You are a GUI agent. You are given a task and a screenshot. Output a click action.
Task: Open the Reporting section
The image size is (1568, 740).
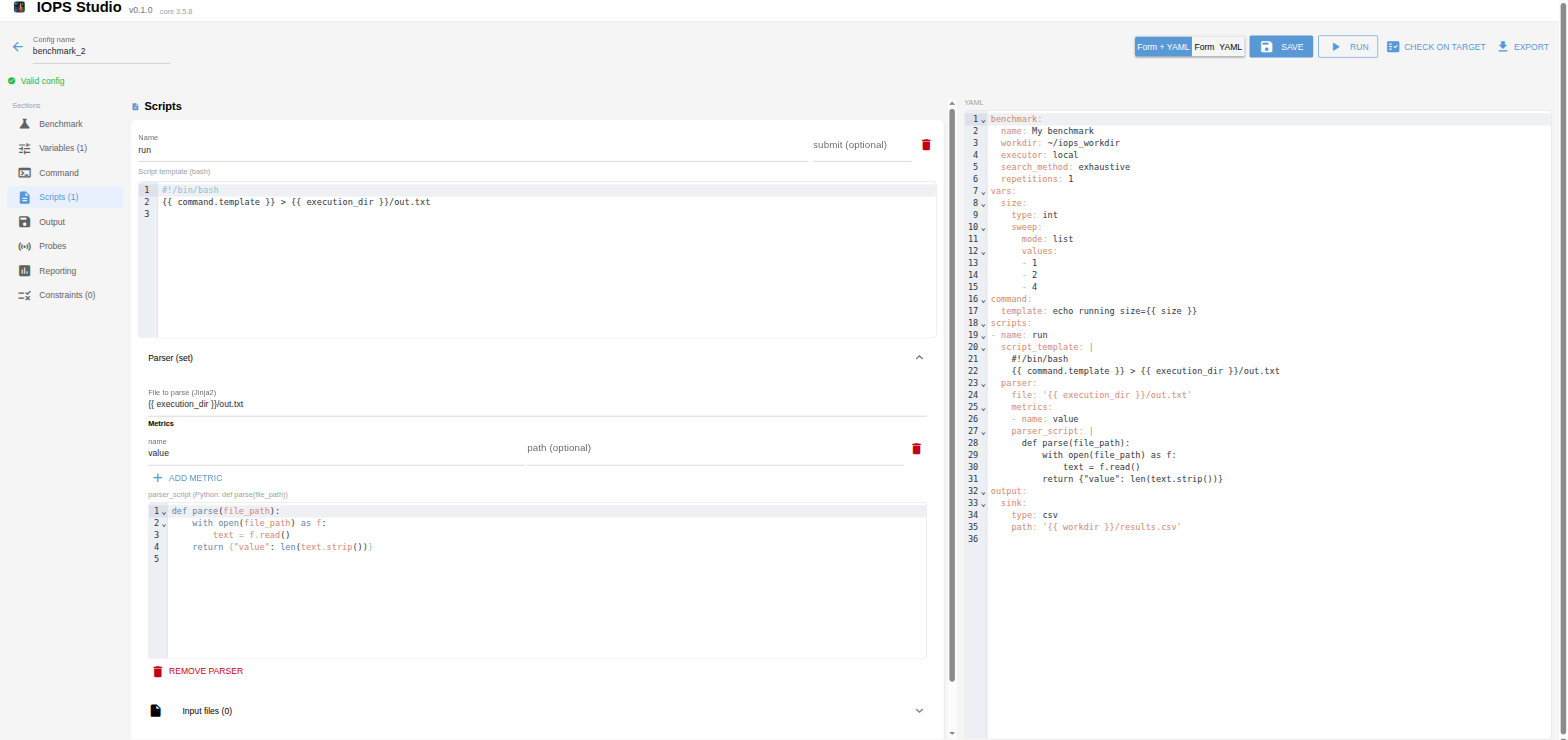66,271
